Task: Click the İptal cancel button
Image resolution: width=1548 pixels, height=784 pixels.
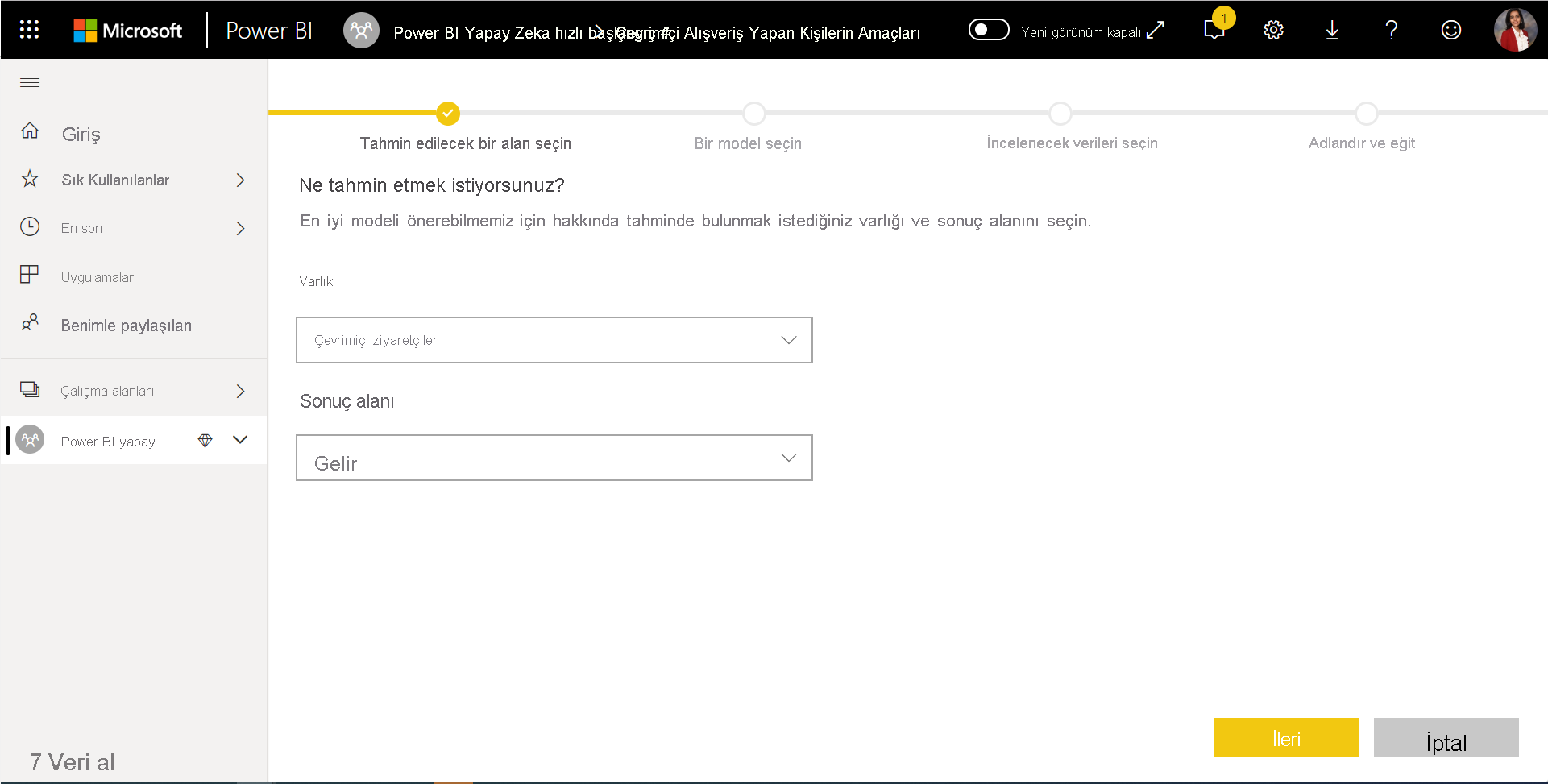Action: [1446, 737]
